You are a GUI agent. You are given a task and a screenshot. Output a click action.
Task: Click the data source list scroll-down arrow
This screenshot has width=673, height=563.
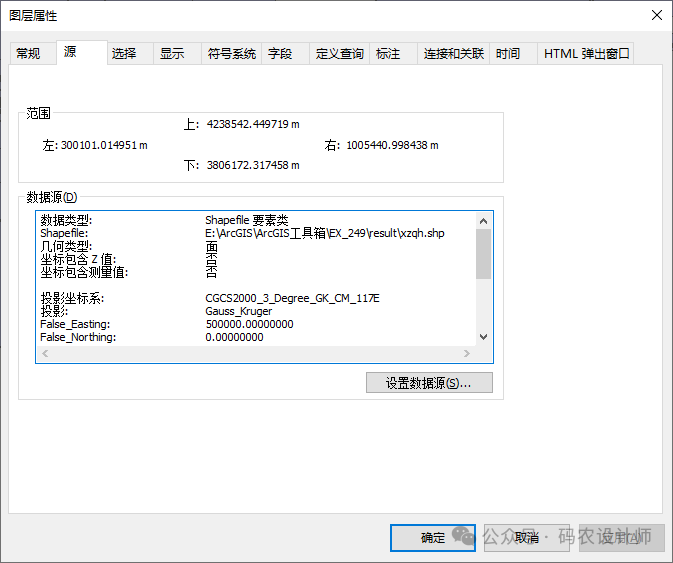coord(484,337)
